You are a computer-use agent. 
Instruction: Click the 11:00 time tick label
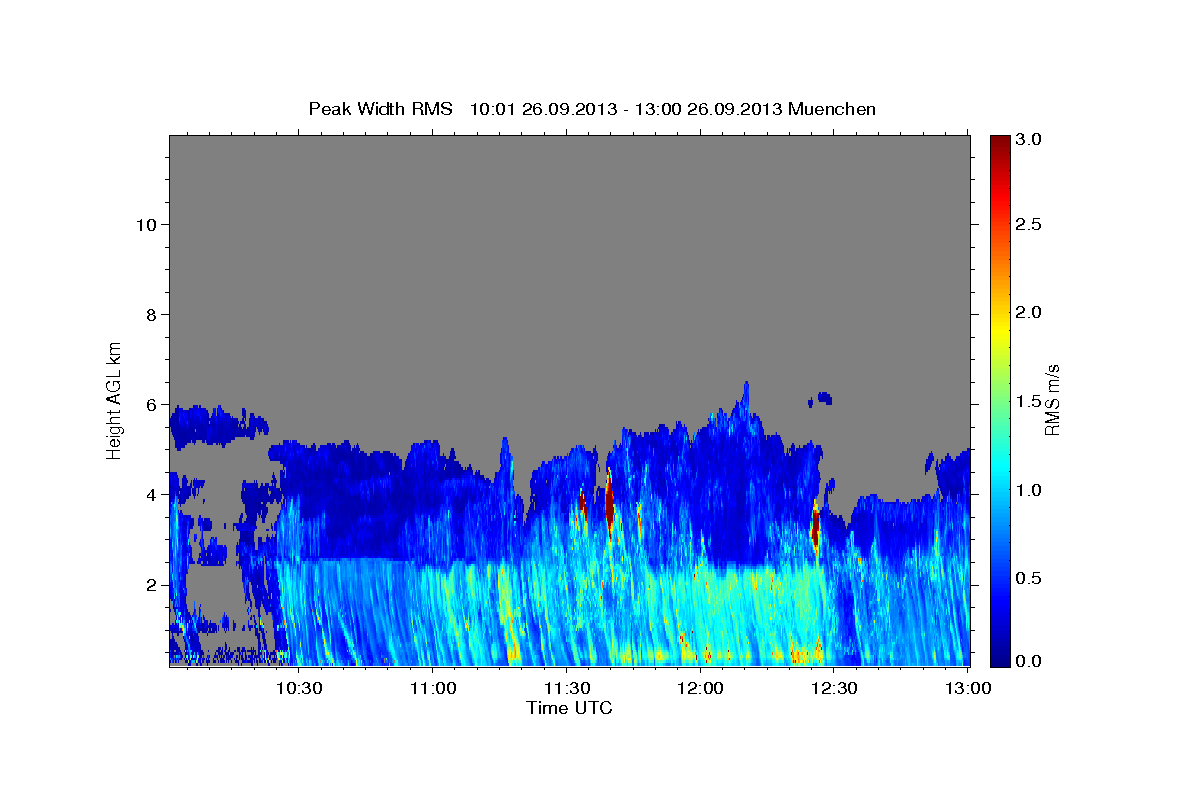tap(433, 688)
